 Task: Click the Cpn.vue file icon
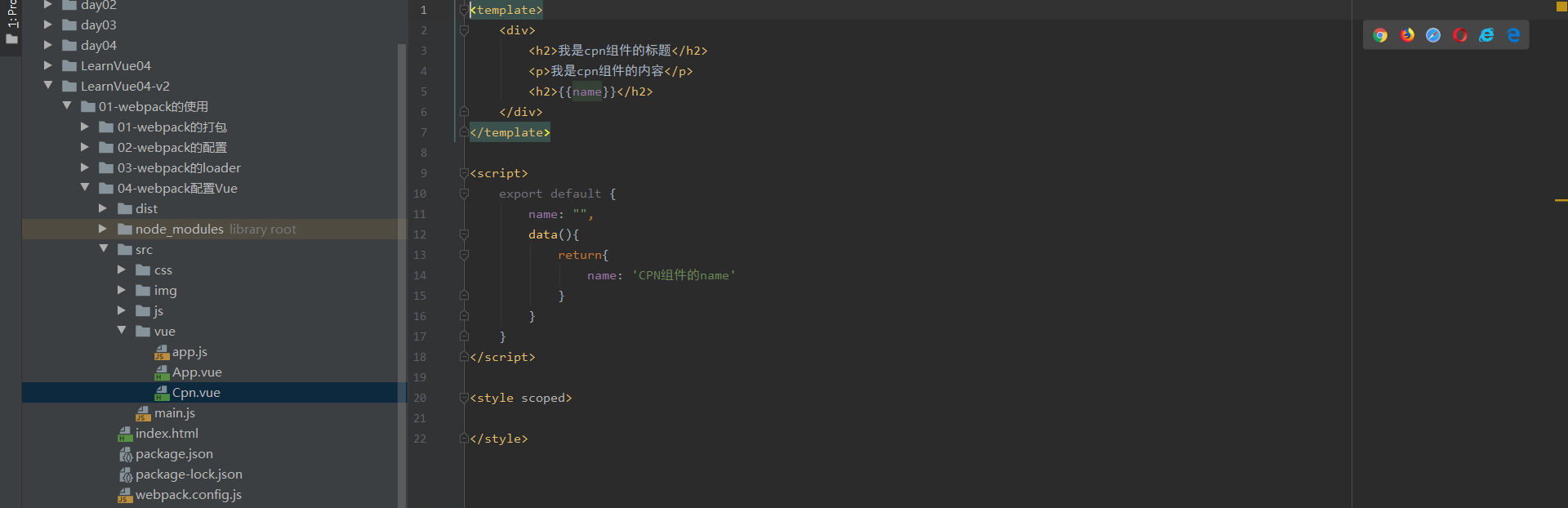point(162,393)
